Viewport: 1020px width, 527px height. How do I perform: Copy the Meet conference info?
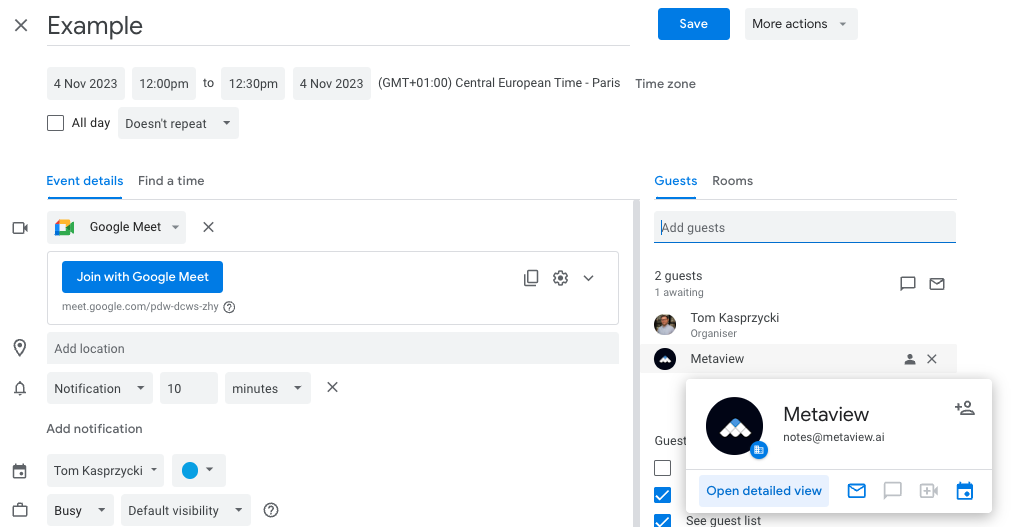pyautogui.click(x=531, y=278)
